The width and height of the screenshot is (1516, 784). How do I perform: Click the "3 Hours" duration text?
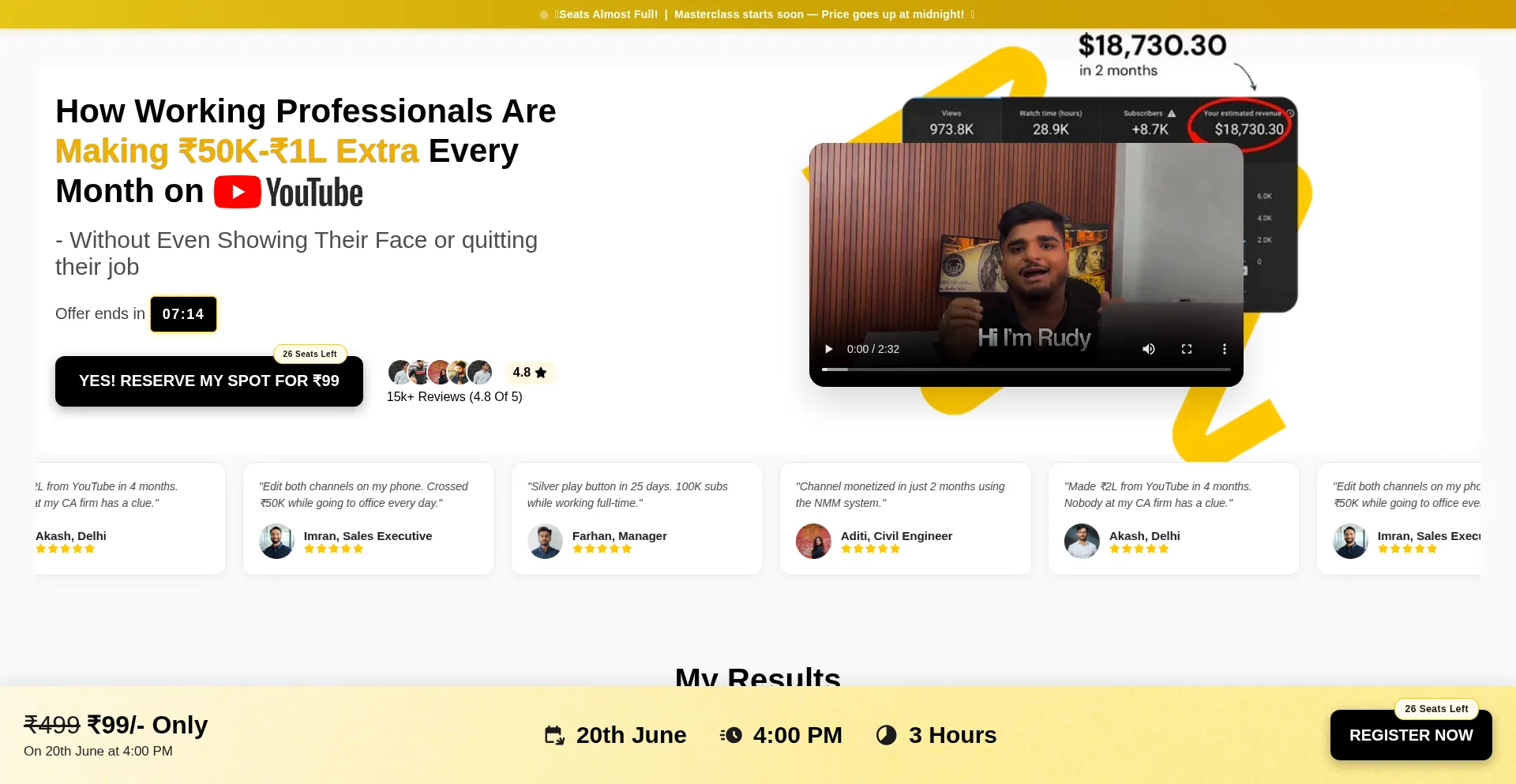tap(953, 735)
